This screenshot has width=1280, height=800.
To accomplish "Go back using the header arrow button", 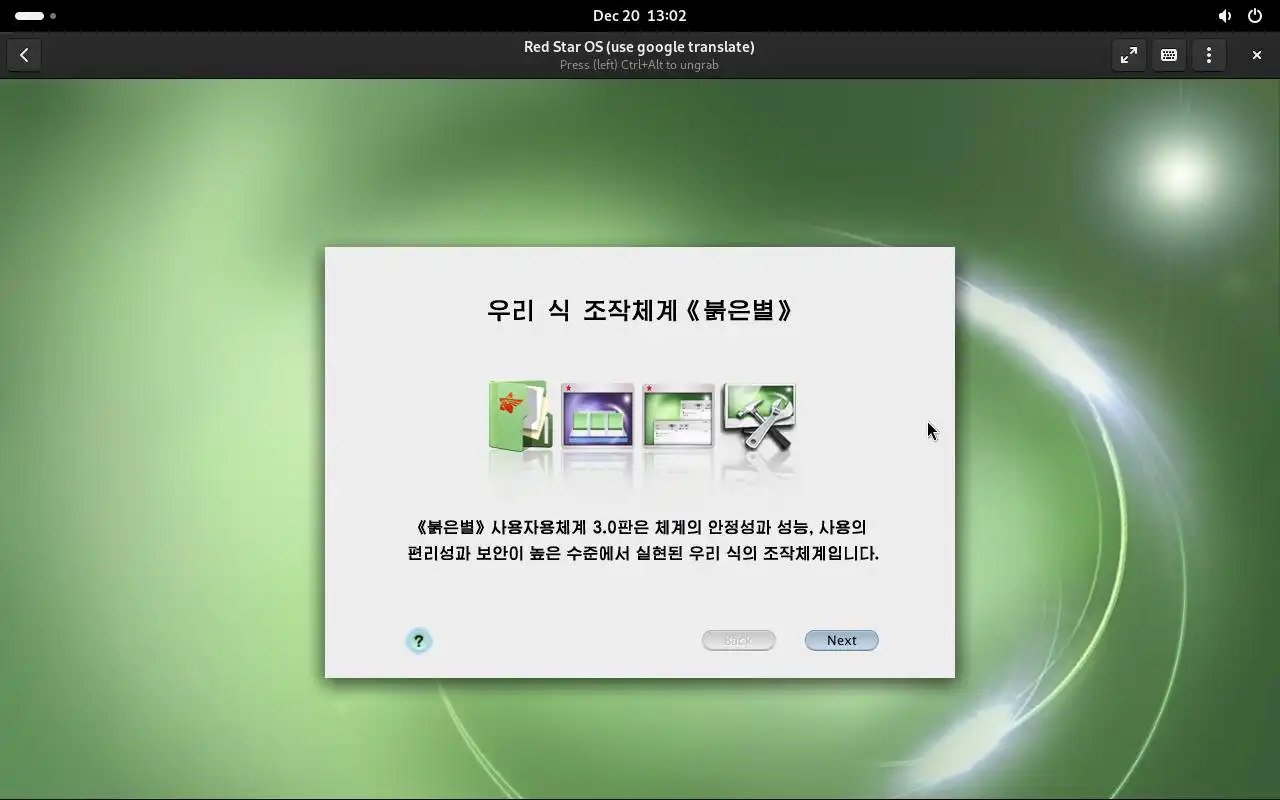I will click(x=24, y=55).
